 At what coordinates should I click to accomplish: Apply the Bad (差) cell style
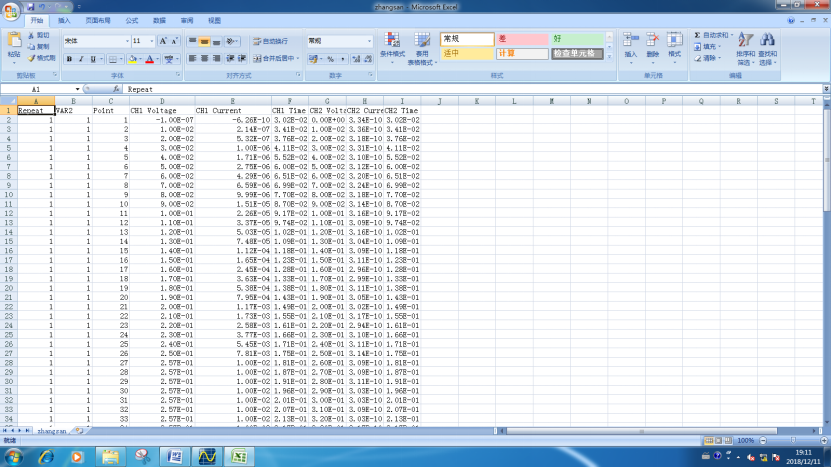[x=522, y=39]
